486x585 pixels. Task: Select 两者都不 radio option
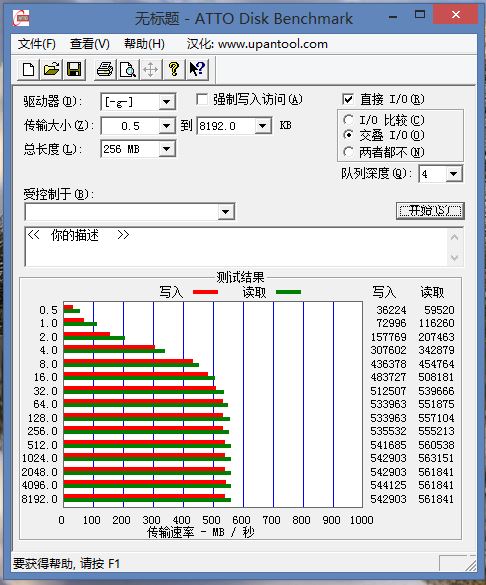(348, 152)
